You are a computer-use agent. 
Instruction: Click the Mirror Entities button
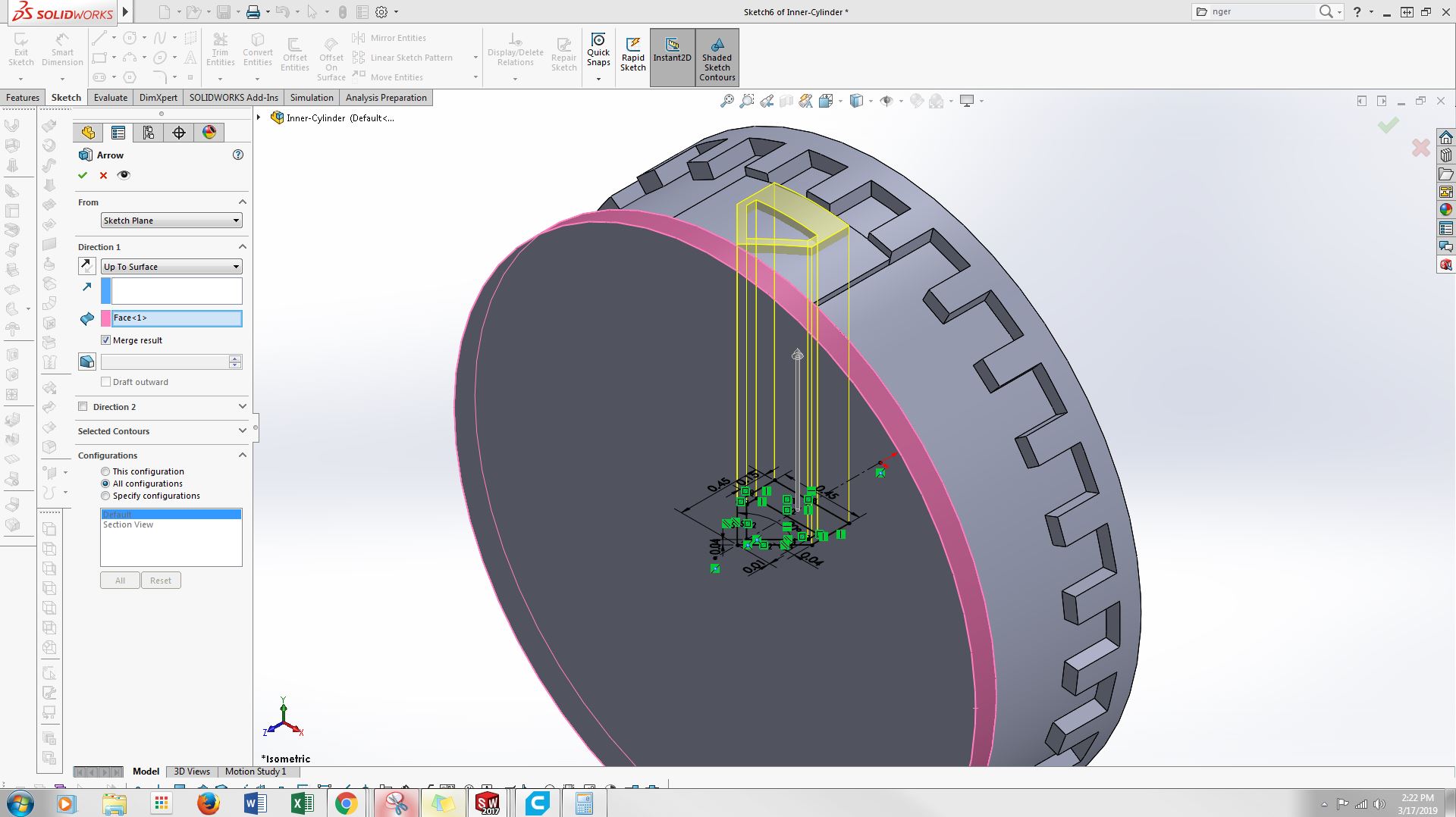389,38
